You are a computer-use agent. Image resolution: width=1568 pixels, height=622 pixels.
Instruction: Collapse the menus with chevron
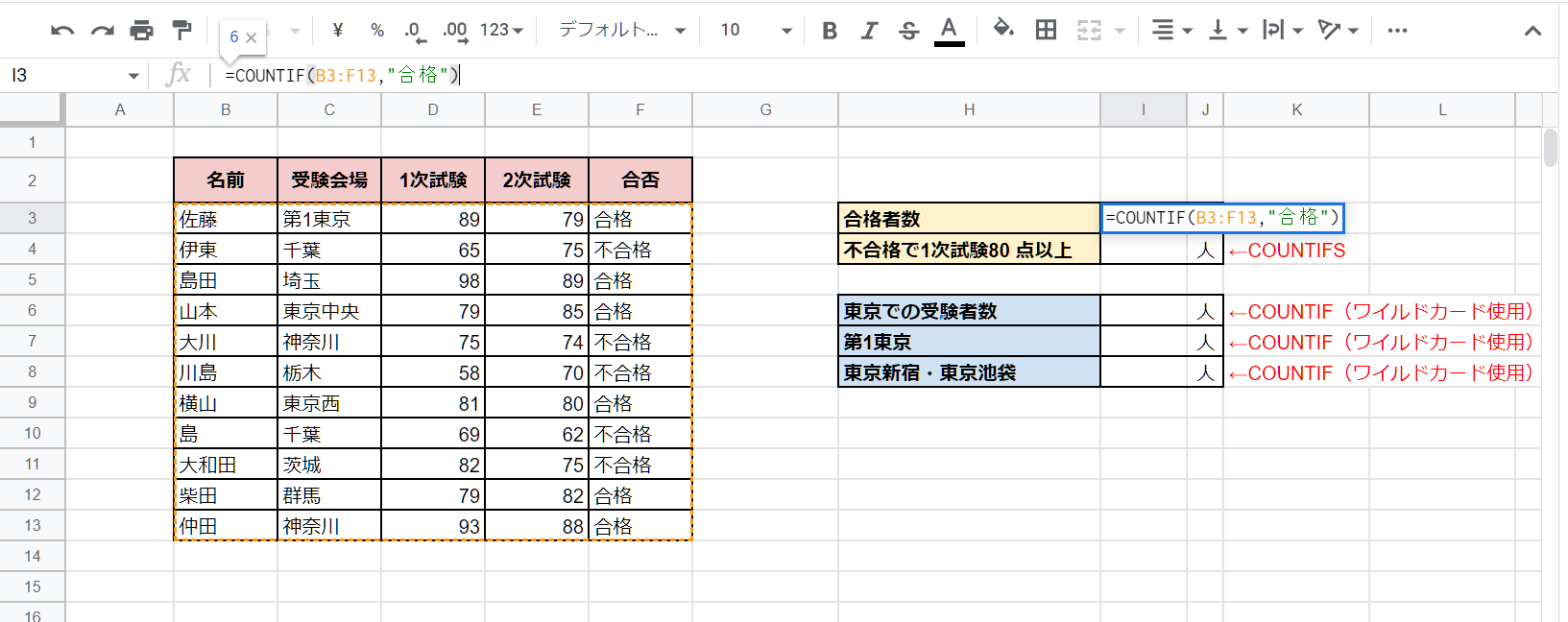[x=1532, y=31]
